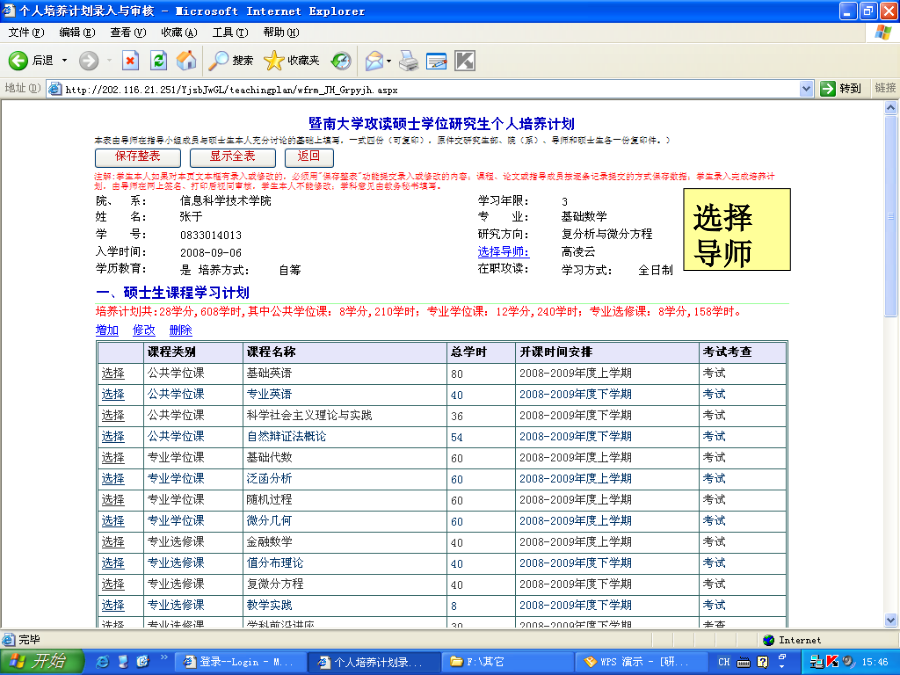Expand the Back button history dropdown arrow
The width and height of the screenshot is (900, 675).
click(x=65, y=60)
